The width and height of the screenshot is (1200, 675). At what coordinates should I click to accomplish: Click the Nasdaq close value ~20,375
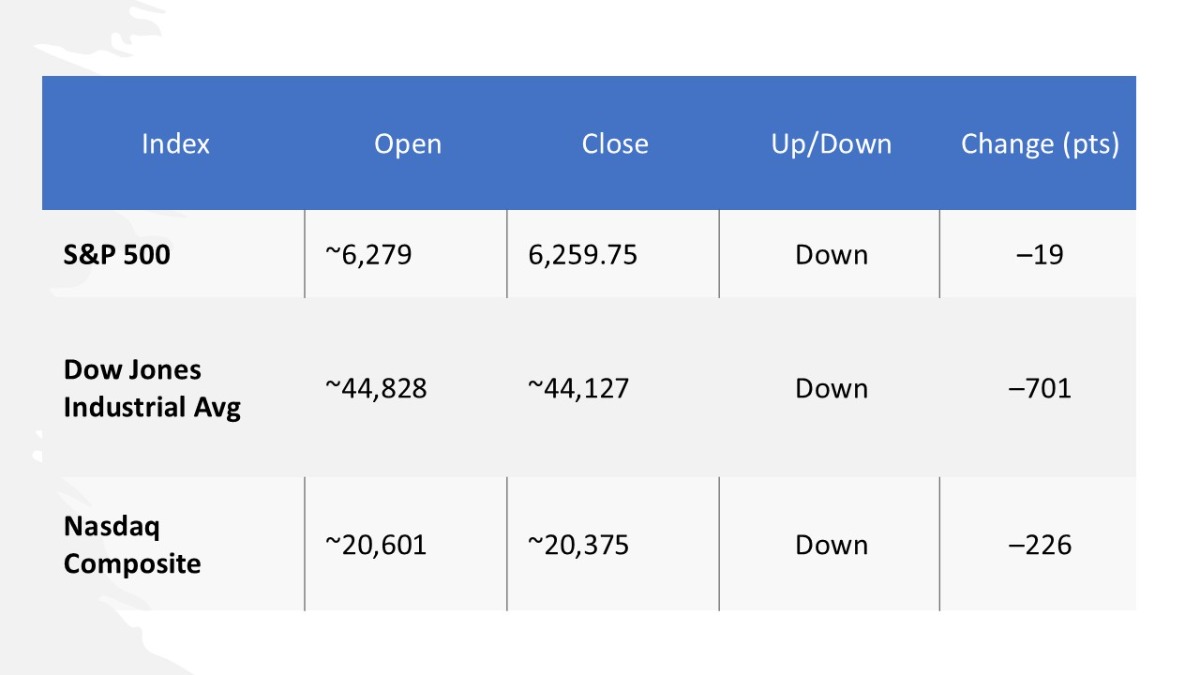tap(579, 545)
